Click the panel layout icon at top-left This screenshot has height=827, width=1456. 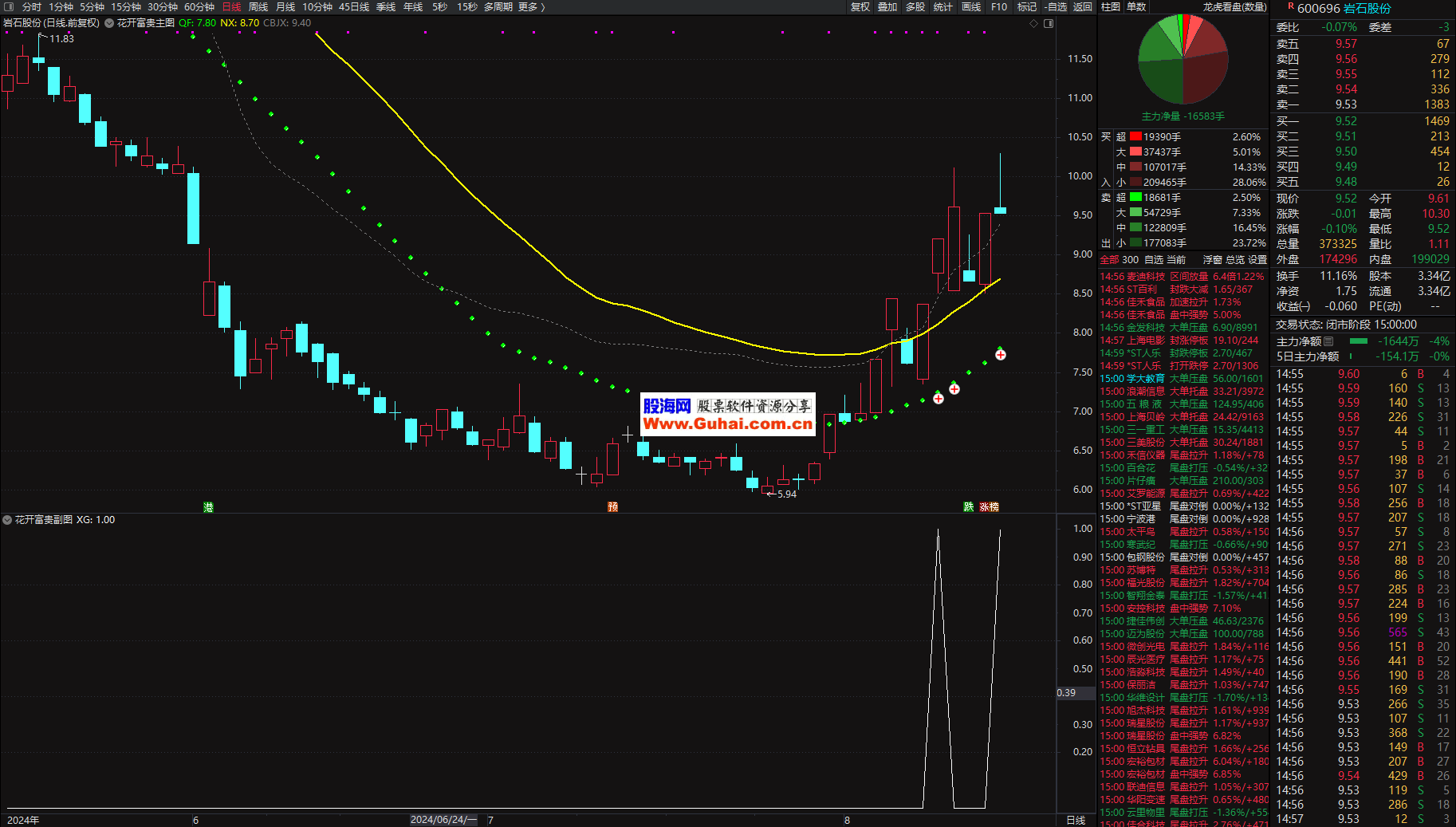[10, 7]
